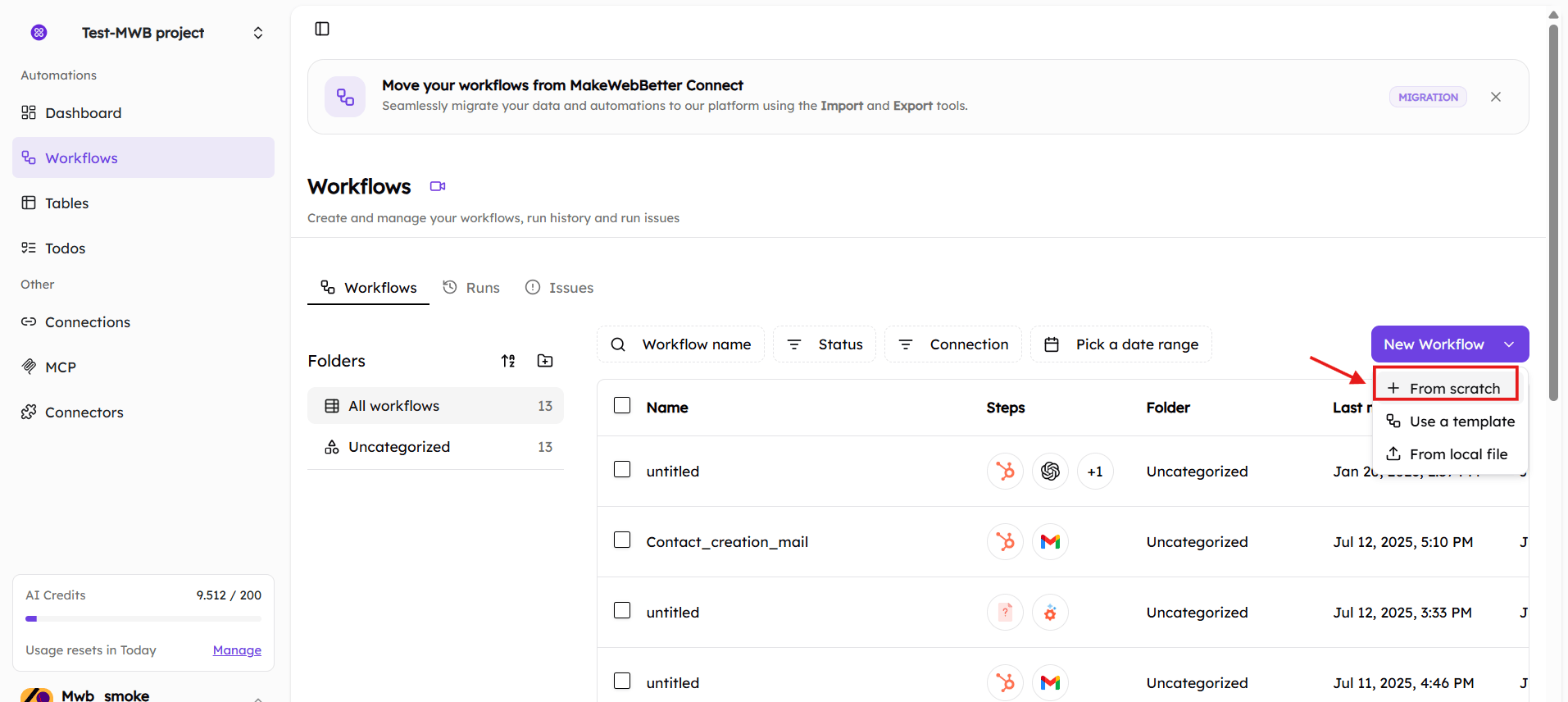Dismiss the migration banner
This screenshot has width=1568, height=702.
(1496, 97)
